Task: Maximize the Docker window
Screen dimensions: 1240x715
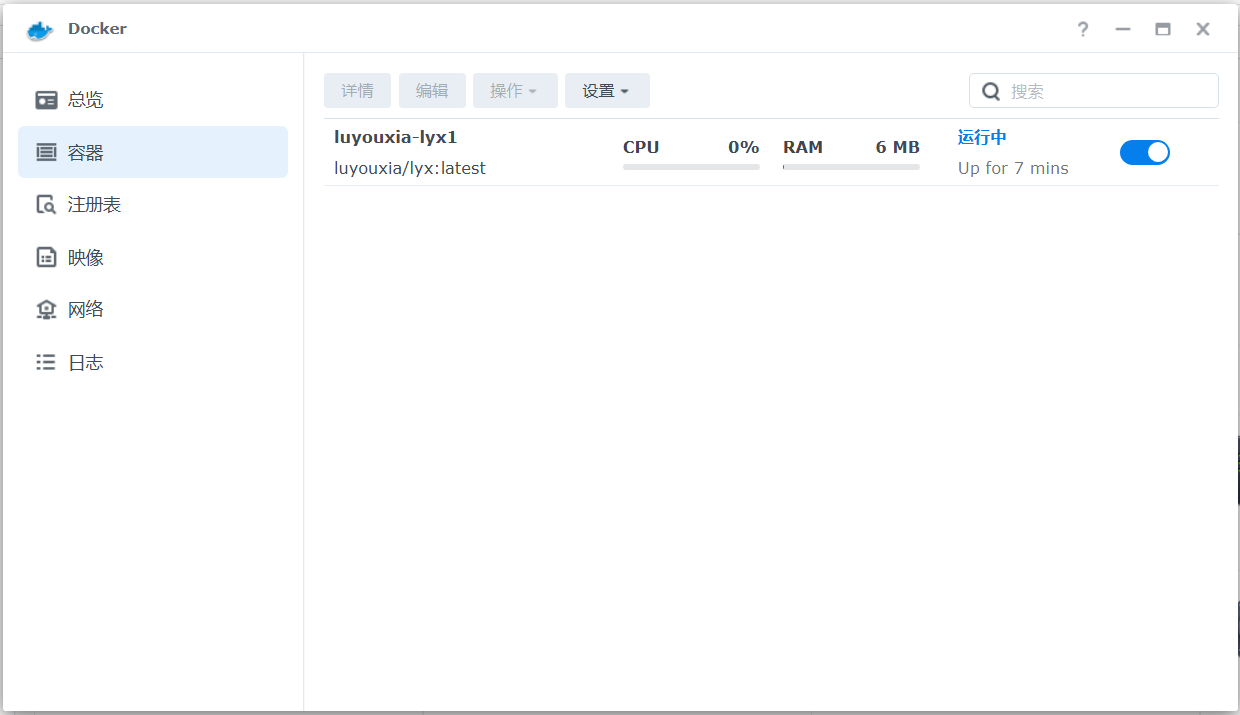Action: click(x=1163, y=29)
